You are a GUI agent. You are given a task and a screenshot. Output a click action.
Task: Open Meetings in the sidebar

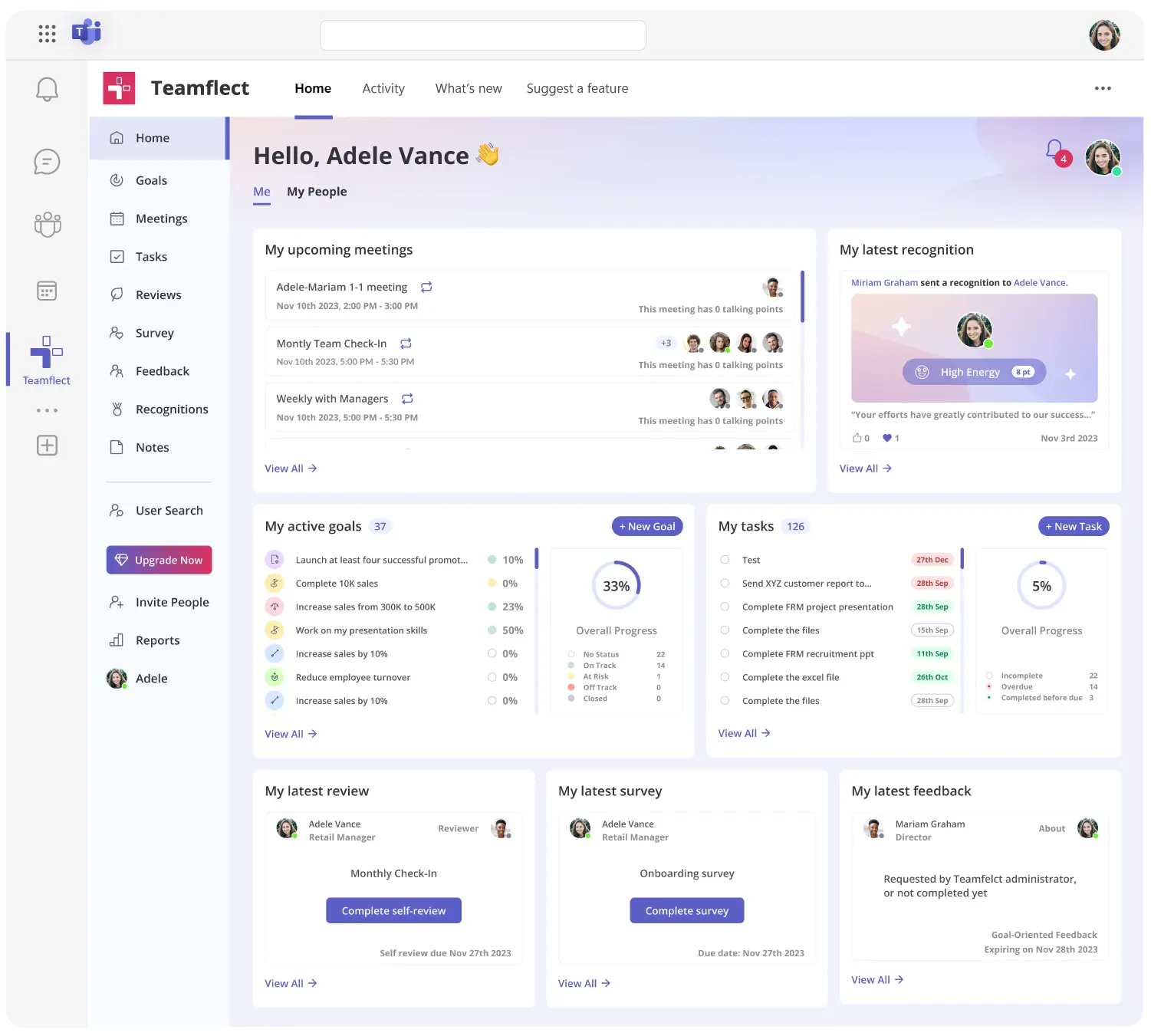click(159, 219)
